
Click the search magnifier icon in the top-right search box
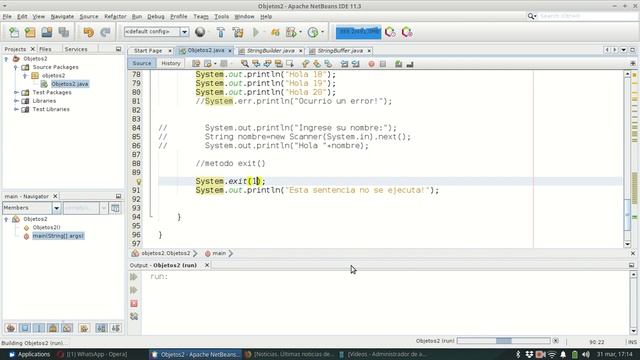pyautogui.click(x=531, y=16)
